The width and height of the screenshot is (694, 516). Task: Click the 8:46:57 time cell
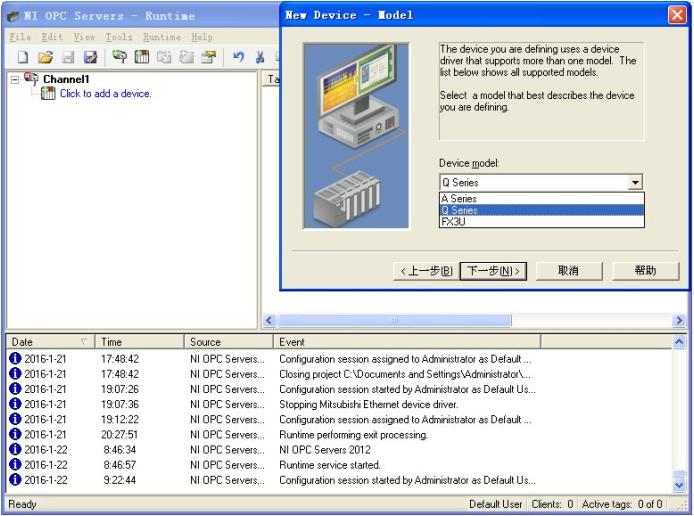120,465
